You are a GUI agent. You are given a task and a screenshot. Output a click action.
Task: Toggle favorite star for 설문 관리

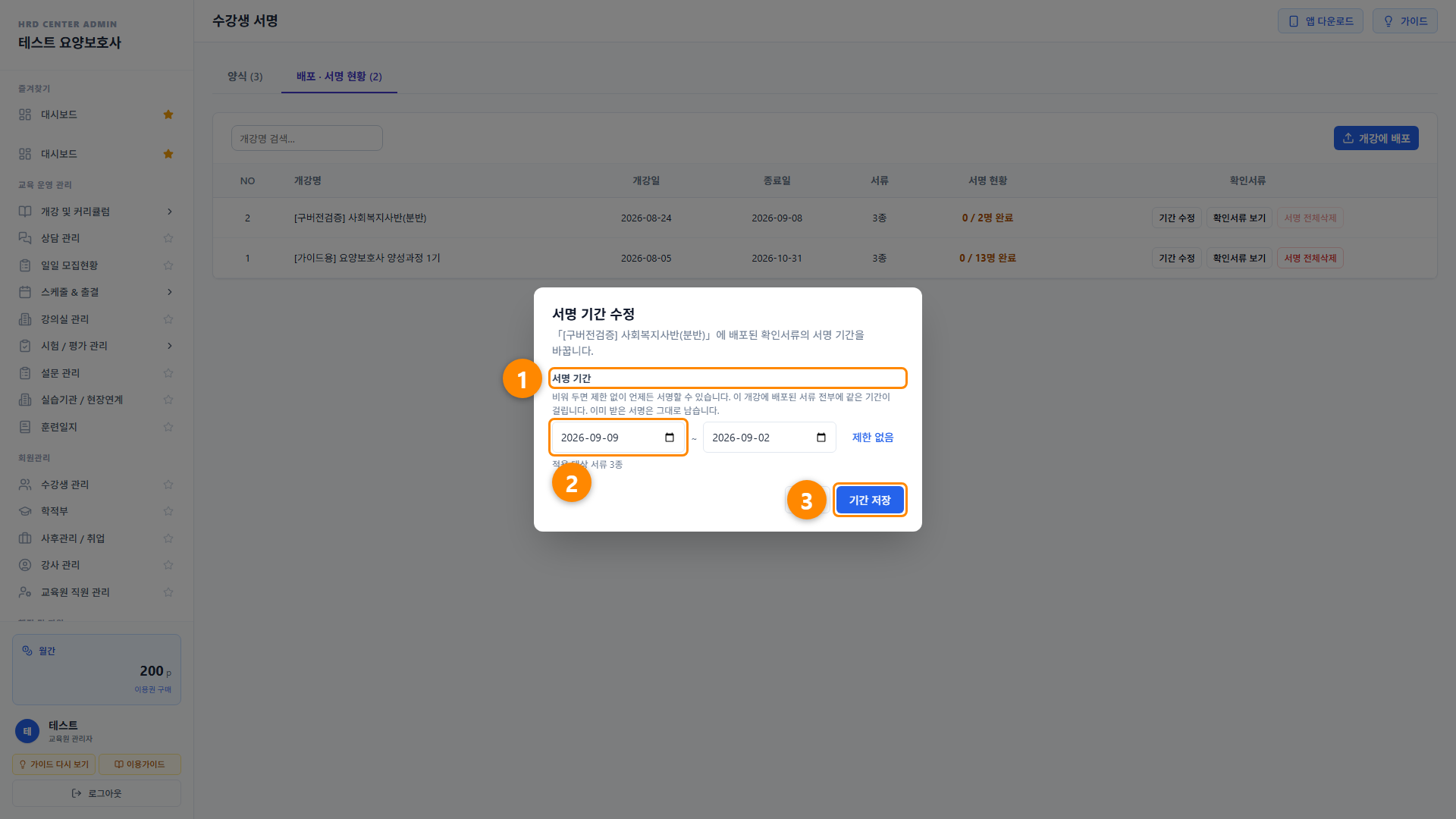[x=168, y=373]
